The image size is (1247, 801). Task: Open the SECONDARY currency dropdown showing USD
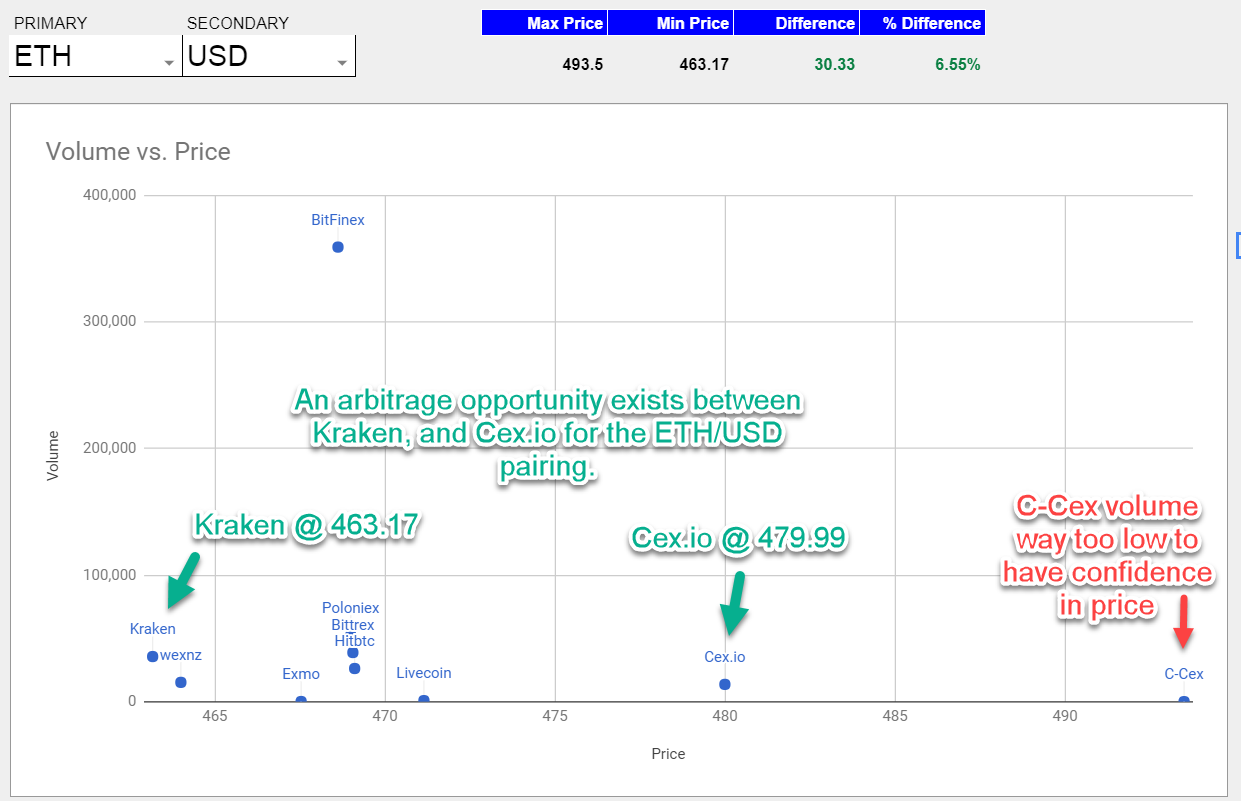pyautogui.click(x=268, y=57)
